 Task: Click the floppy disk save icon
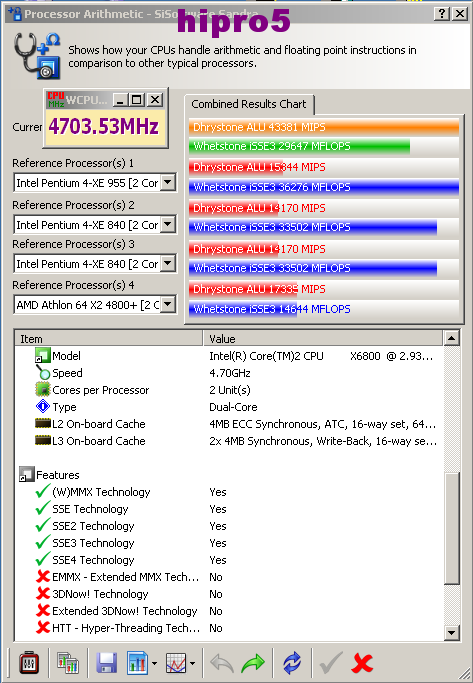click(x=106, y=663)
